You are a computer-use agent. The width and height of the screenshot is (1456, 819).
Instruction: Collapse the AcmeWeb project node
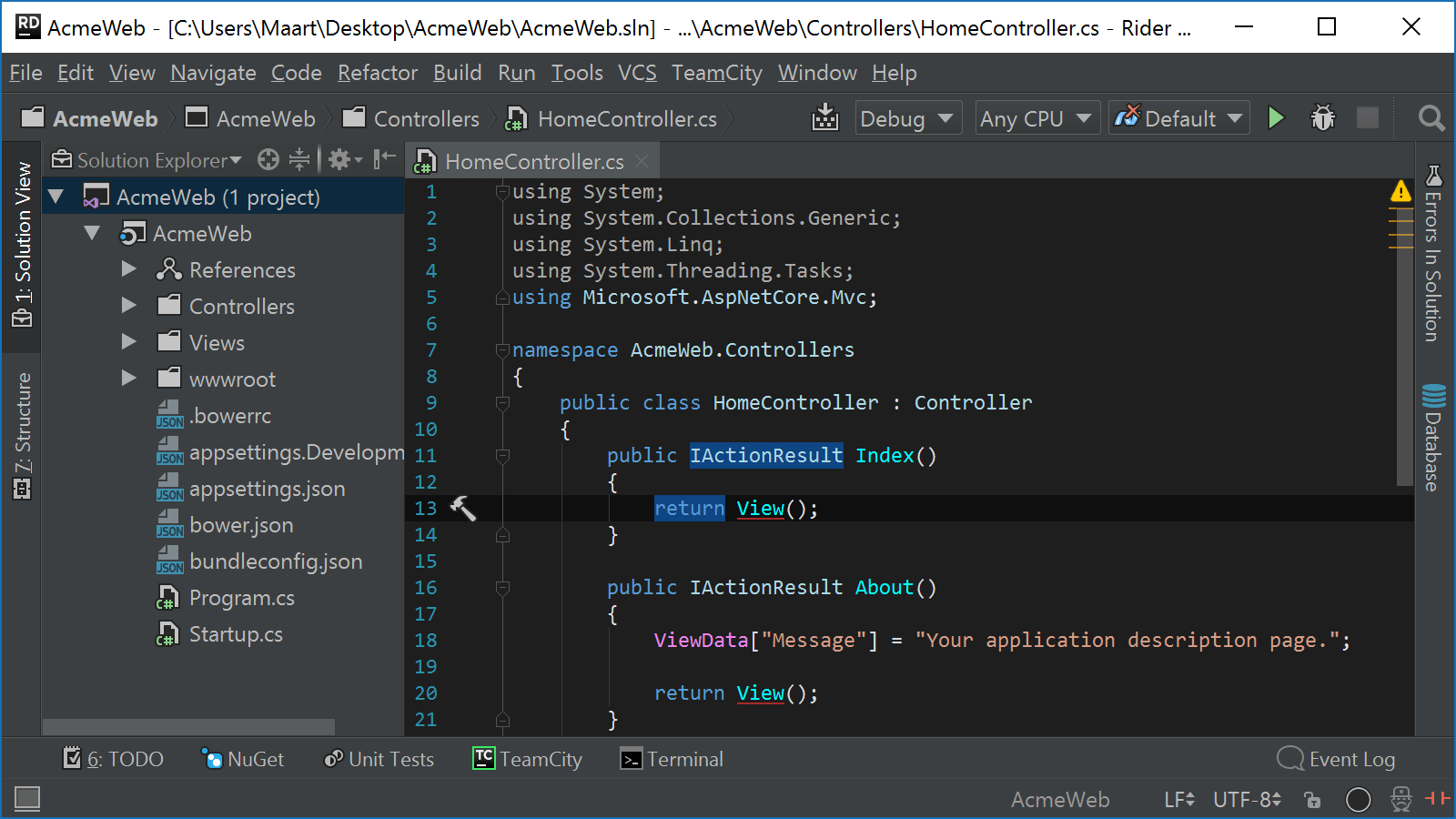tap(92, 233)
